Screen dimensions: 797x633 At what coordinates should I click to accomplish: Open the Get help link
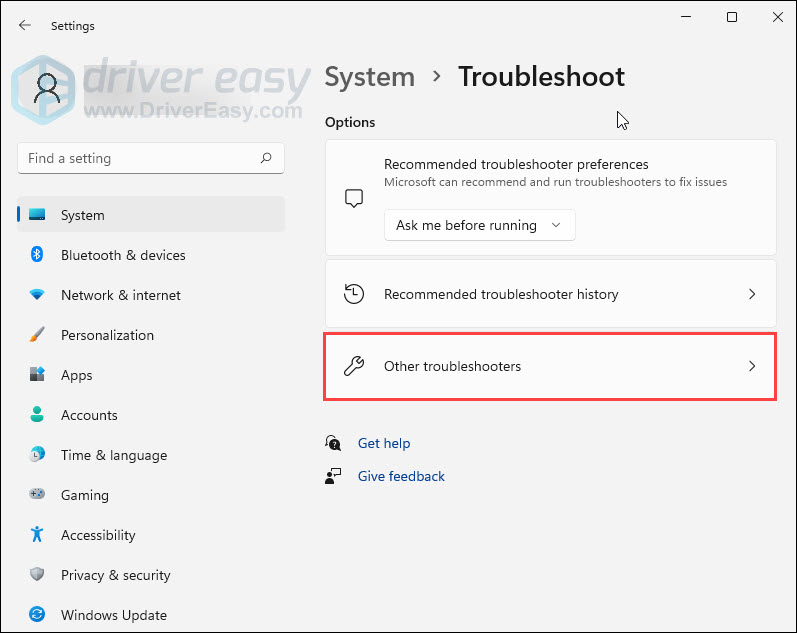[x=384, y=443]
